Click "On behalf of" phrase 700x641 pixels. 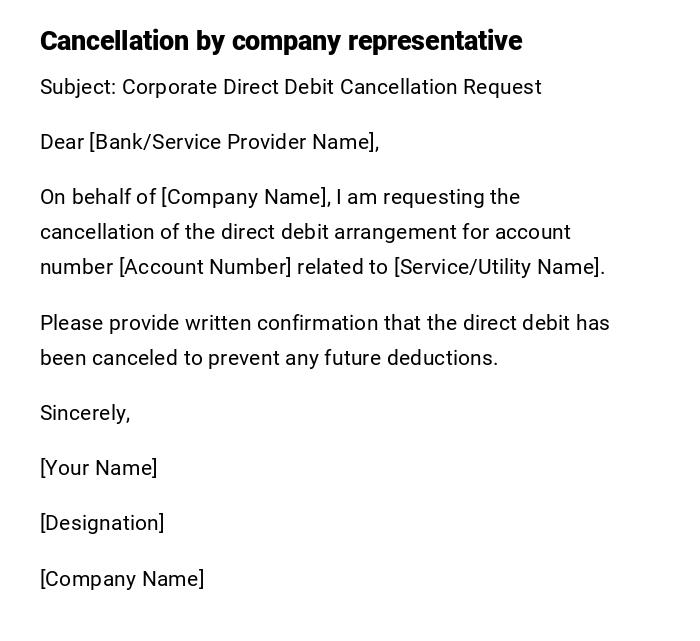click(97, 197)
